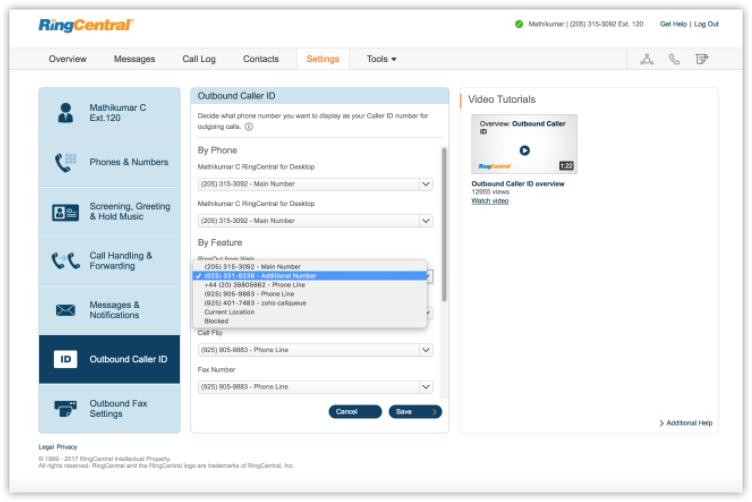Open the Overview tab

68,59
